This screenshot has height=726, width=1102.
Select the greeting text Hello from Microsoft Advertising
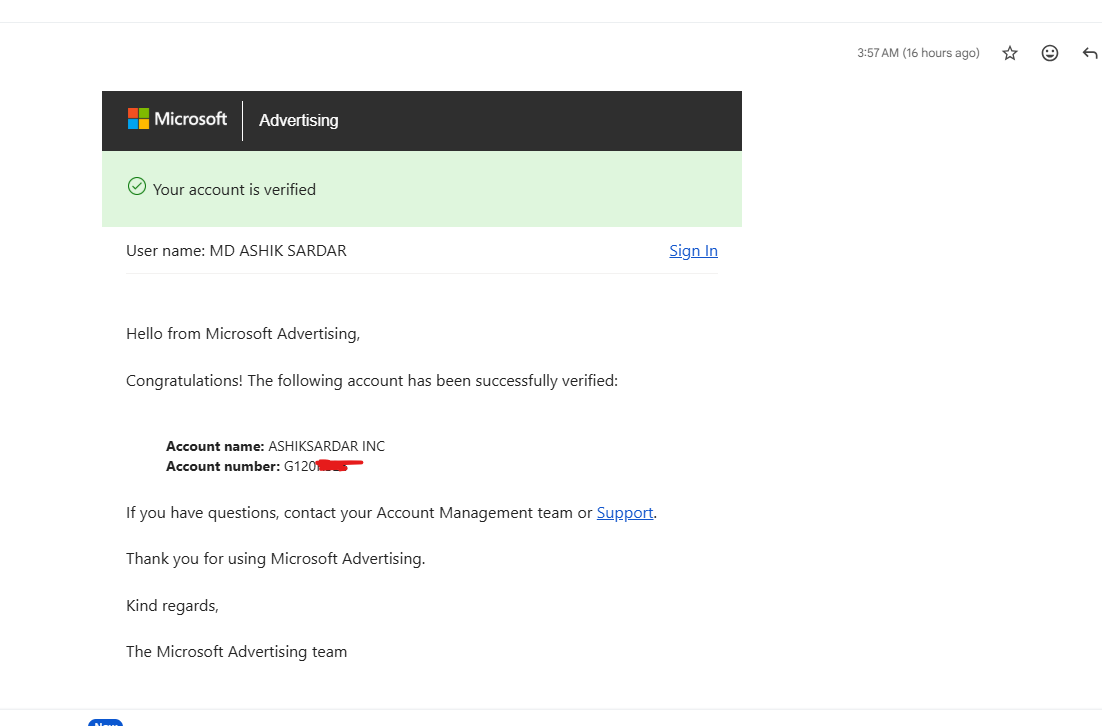pyautogui.click(x=243, y=333)
